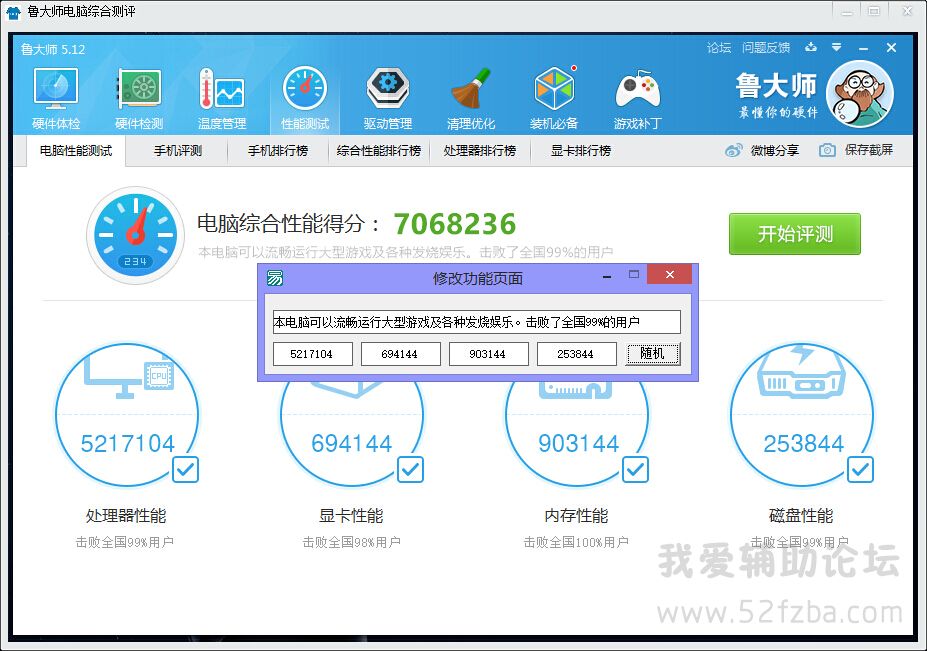Open the 温度管理 temperature management icon
The image size is (927, 651).
(x=222, y=90)
